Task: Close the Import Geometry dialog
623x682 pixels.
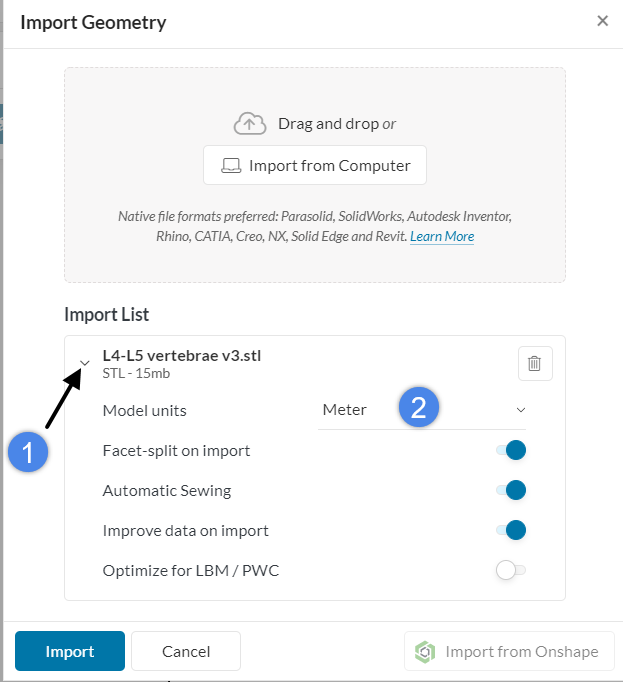Action: pos(602,21)
